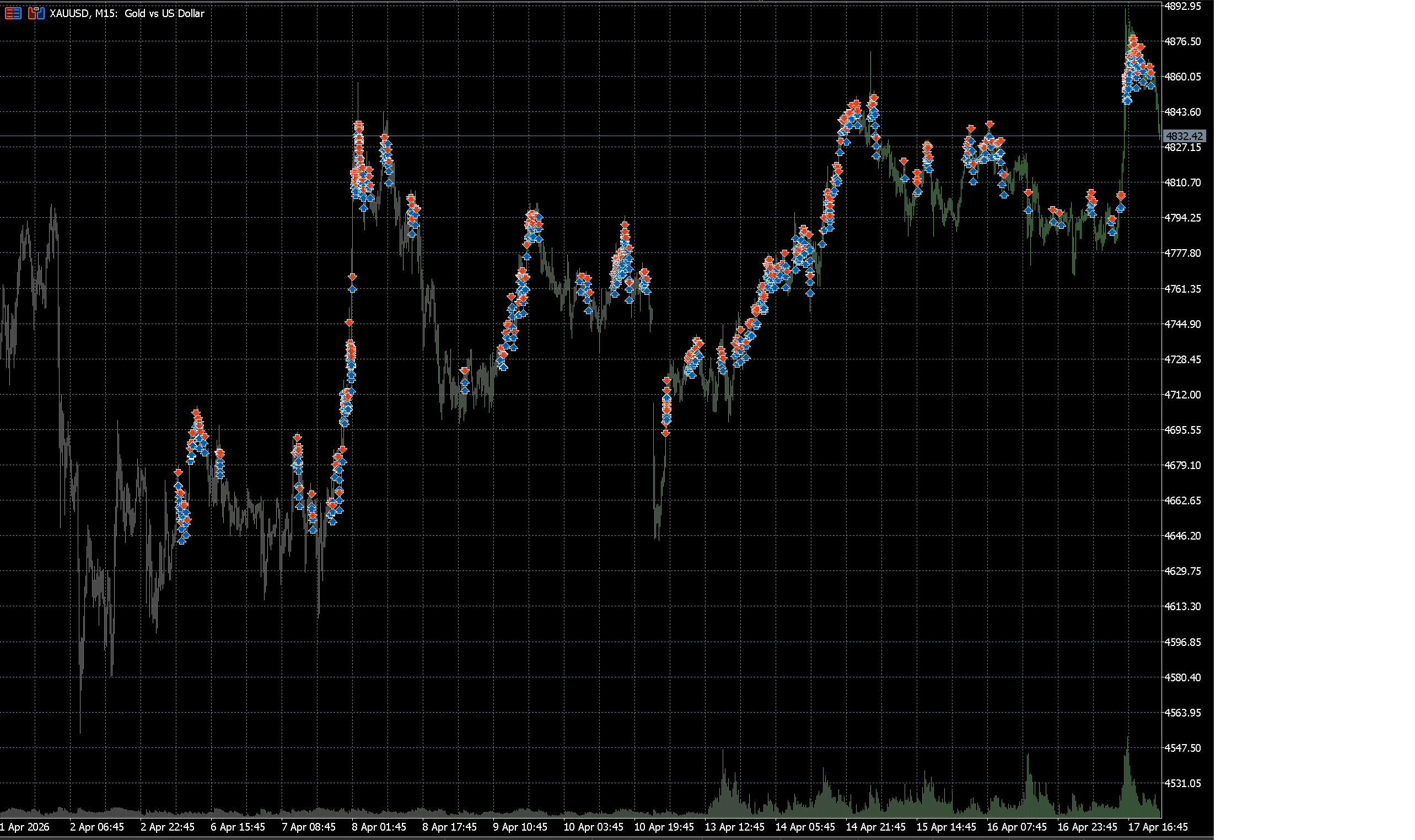Screen dimensions: 1415x840
Task: Select the 17 Apr 16:45 time label
Action: [x=1158, y=827]
